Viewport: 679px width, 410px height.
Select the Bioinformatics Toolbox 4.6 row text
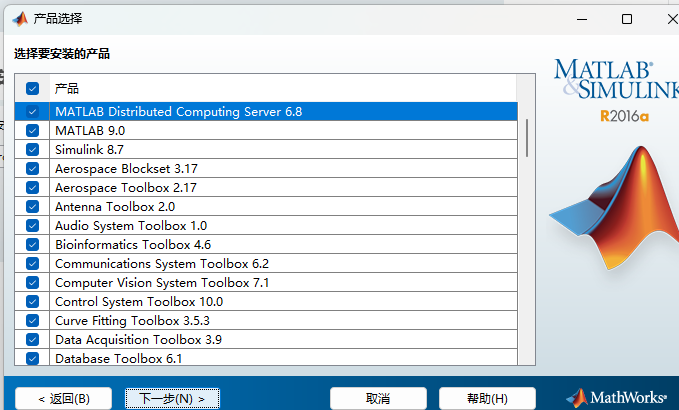(133, 245)
